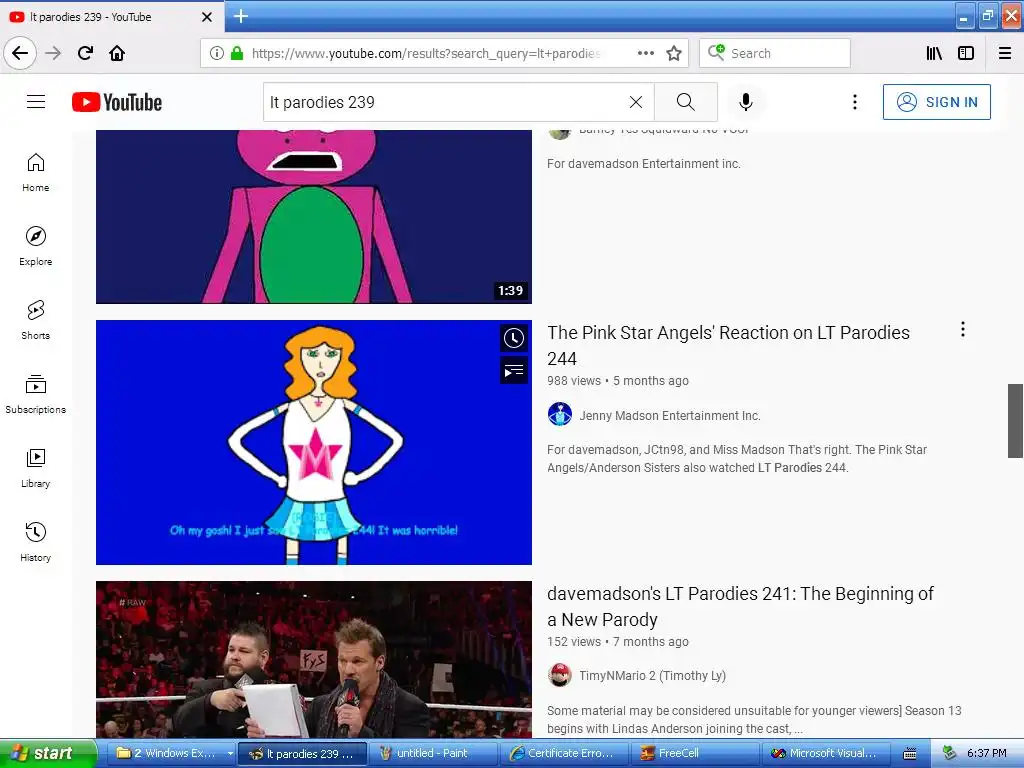This screenshot has height=768, width=1024.
Task: Open page actions three-dot menu in address bar
Action: pos(645,53)
